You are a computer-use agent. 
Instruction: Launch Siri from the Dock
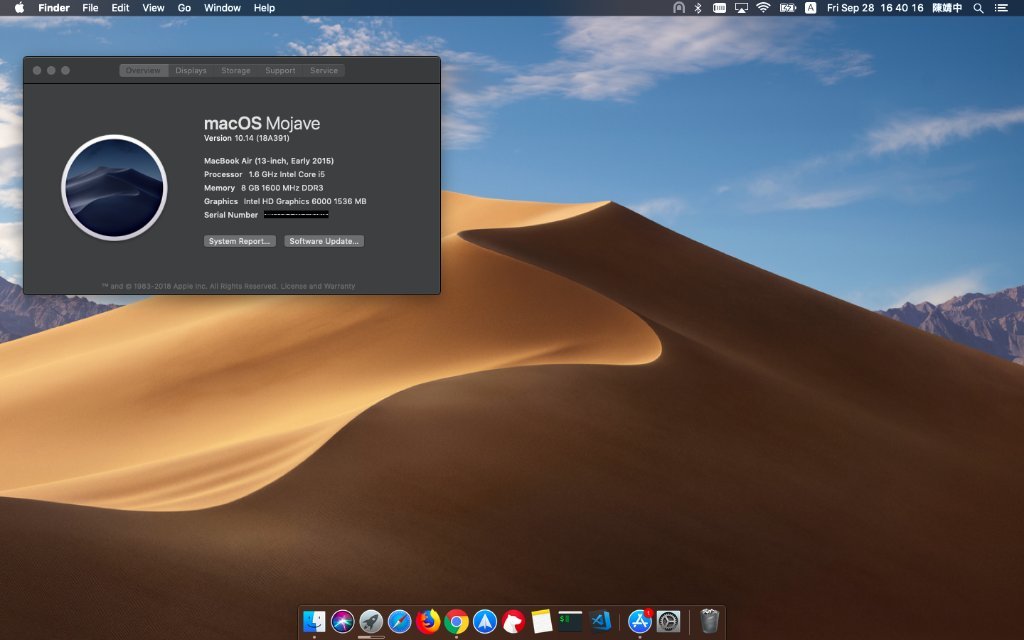pyautogui.click(x=343, y=621)
